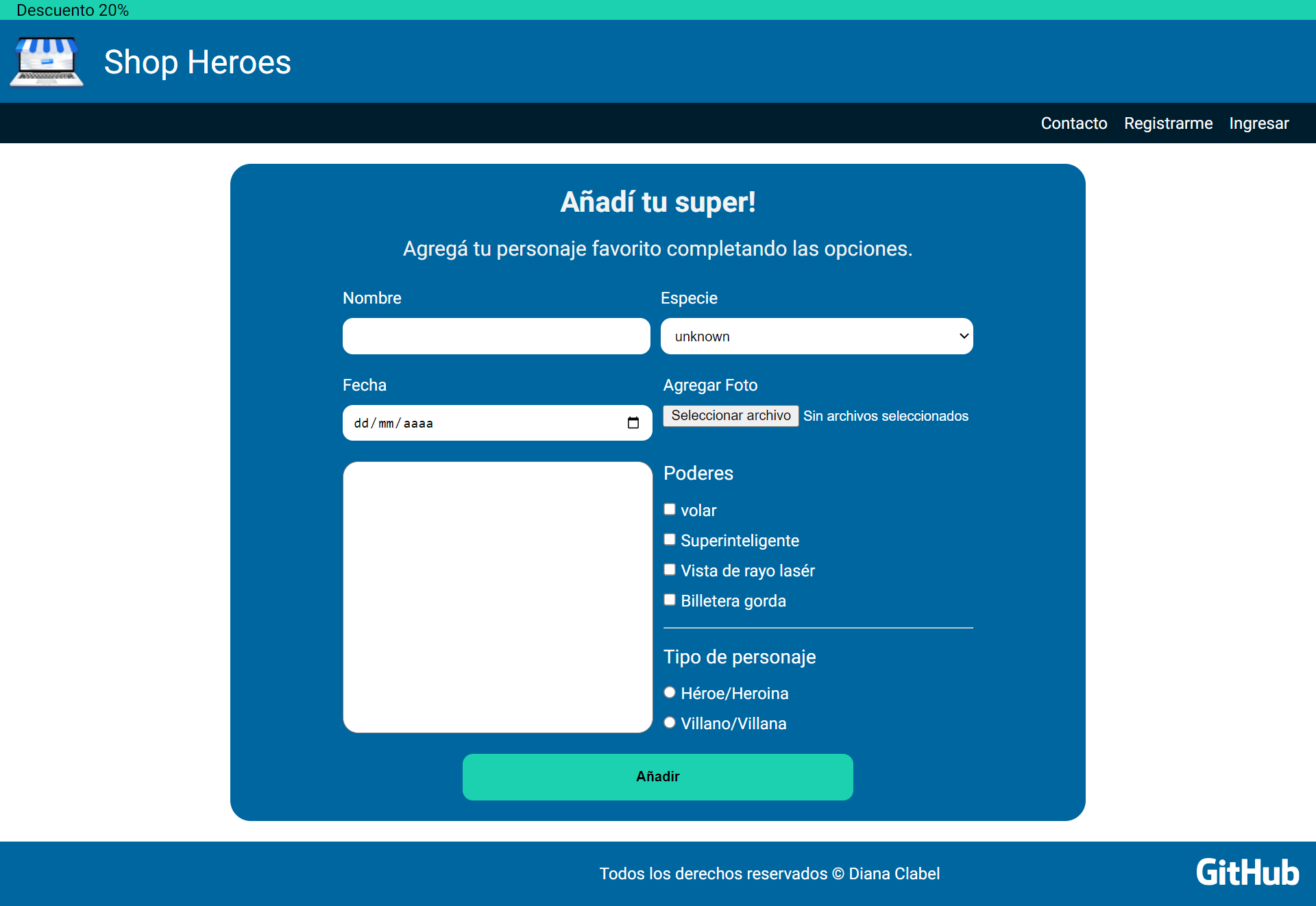The height and width of the screenshot is (906, 1316).
Task: Select the Héroe/Heroina radio option
Action: coord(670,692)
